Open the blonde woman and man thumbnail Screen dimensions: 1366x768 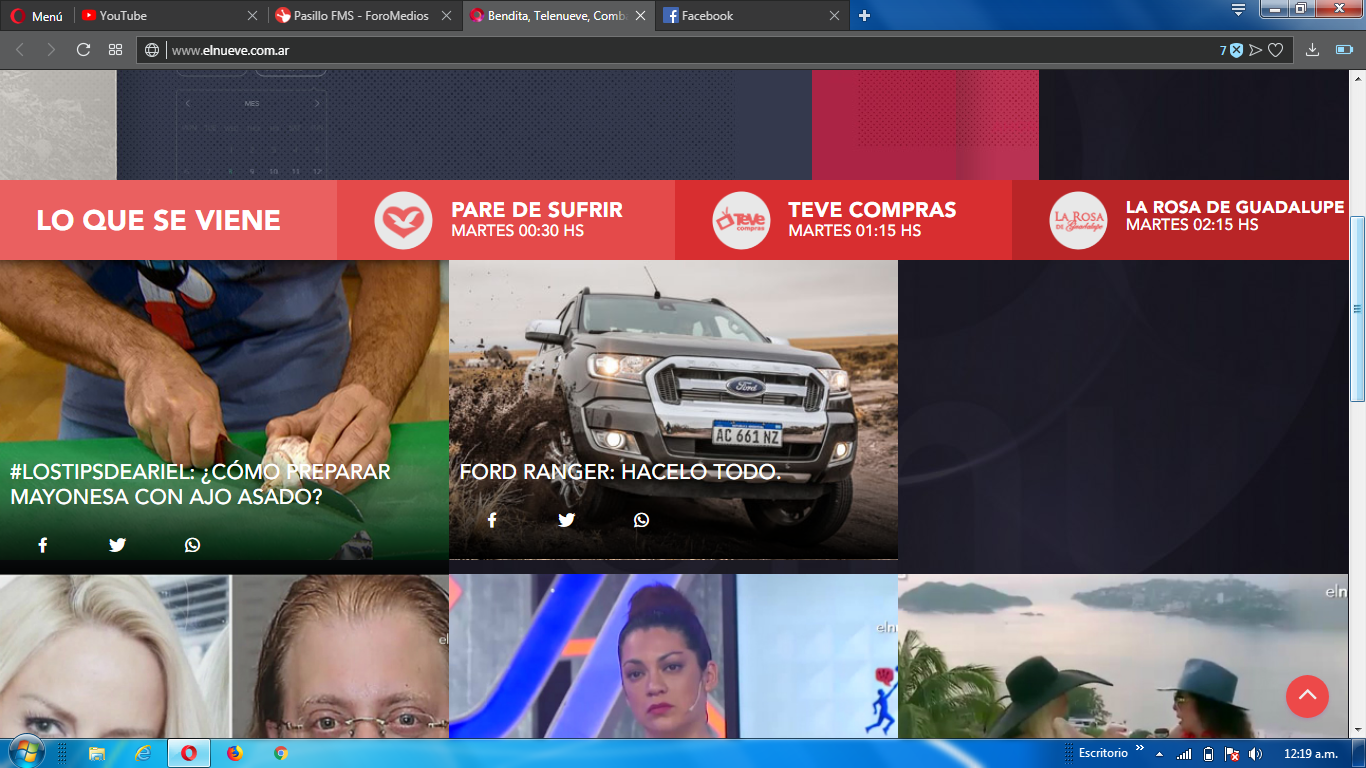click(x=224, y=656)
